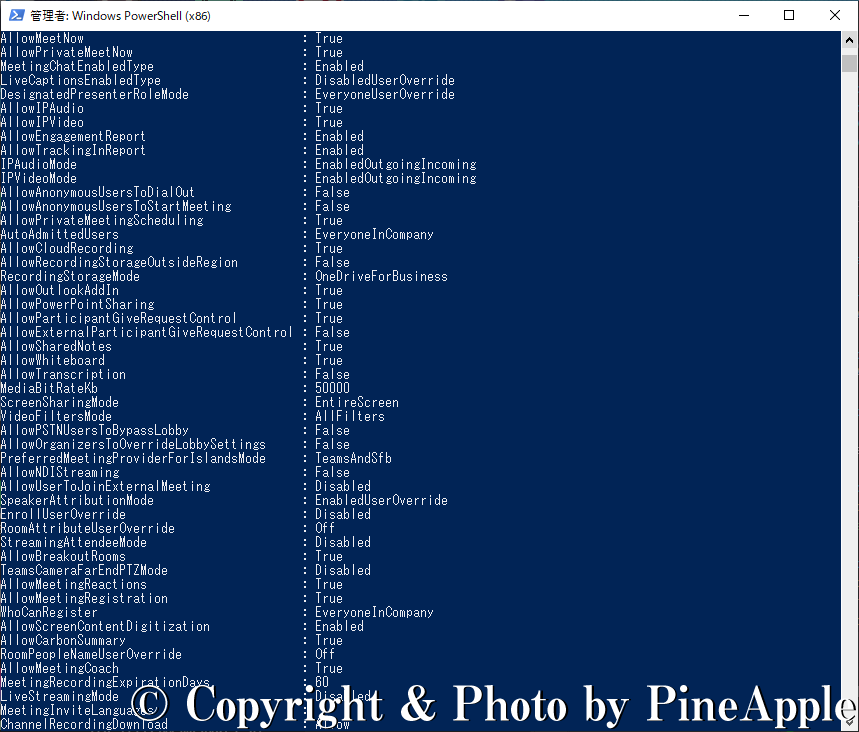
Task: Close the Windows PowerShell window
Action: [835, 15]
